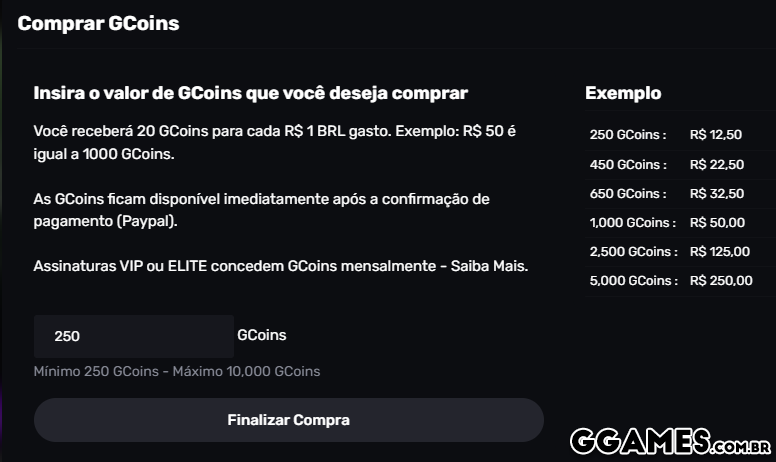This screenshot has width=776, height=462.
Task: Click the R$ 22,50 price
Action: point(716,164)
